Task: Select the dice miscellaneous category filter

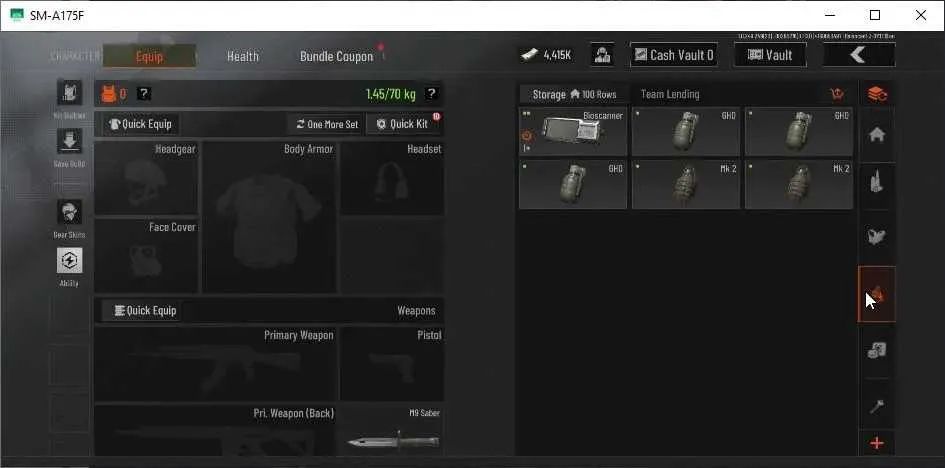Action: [877, 351]
